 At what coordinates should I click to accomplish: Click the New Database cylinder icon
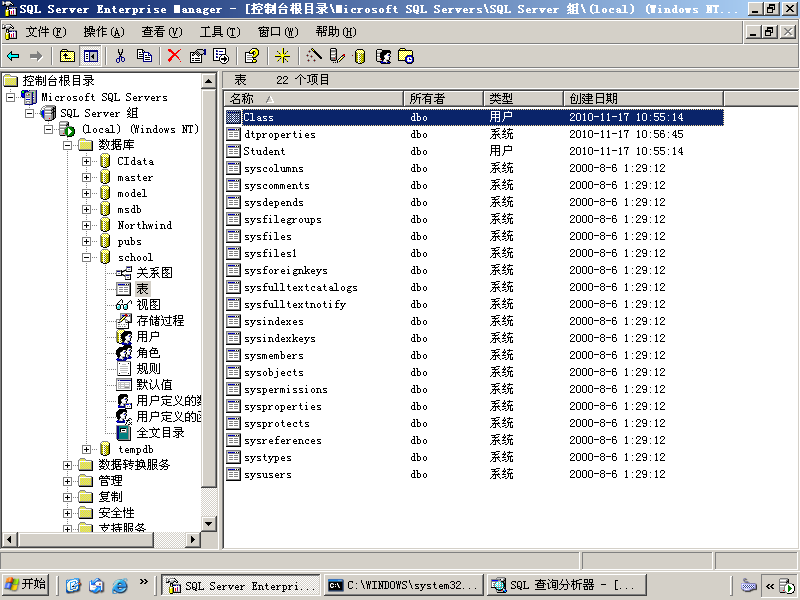[x=360, y=56]
